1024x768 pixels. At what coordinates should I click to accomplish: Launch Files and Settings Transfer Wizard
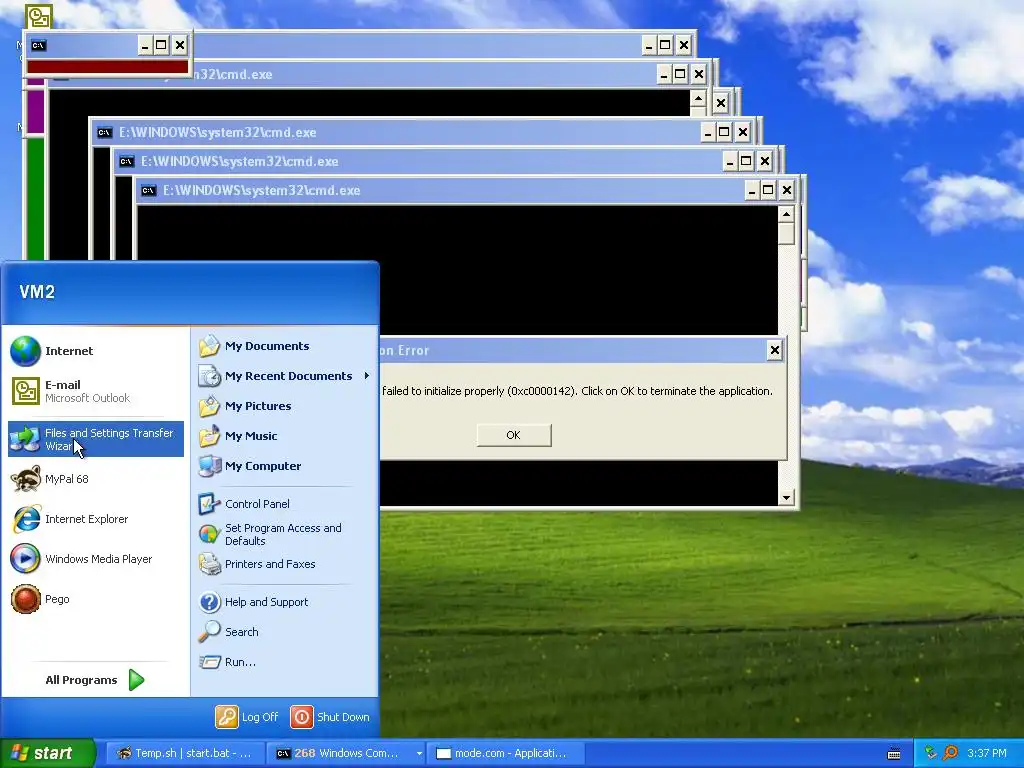click(95, 439)
